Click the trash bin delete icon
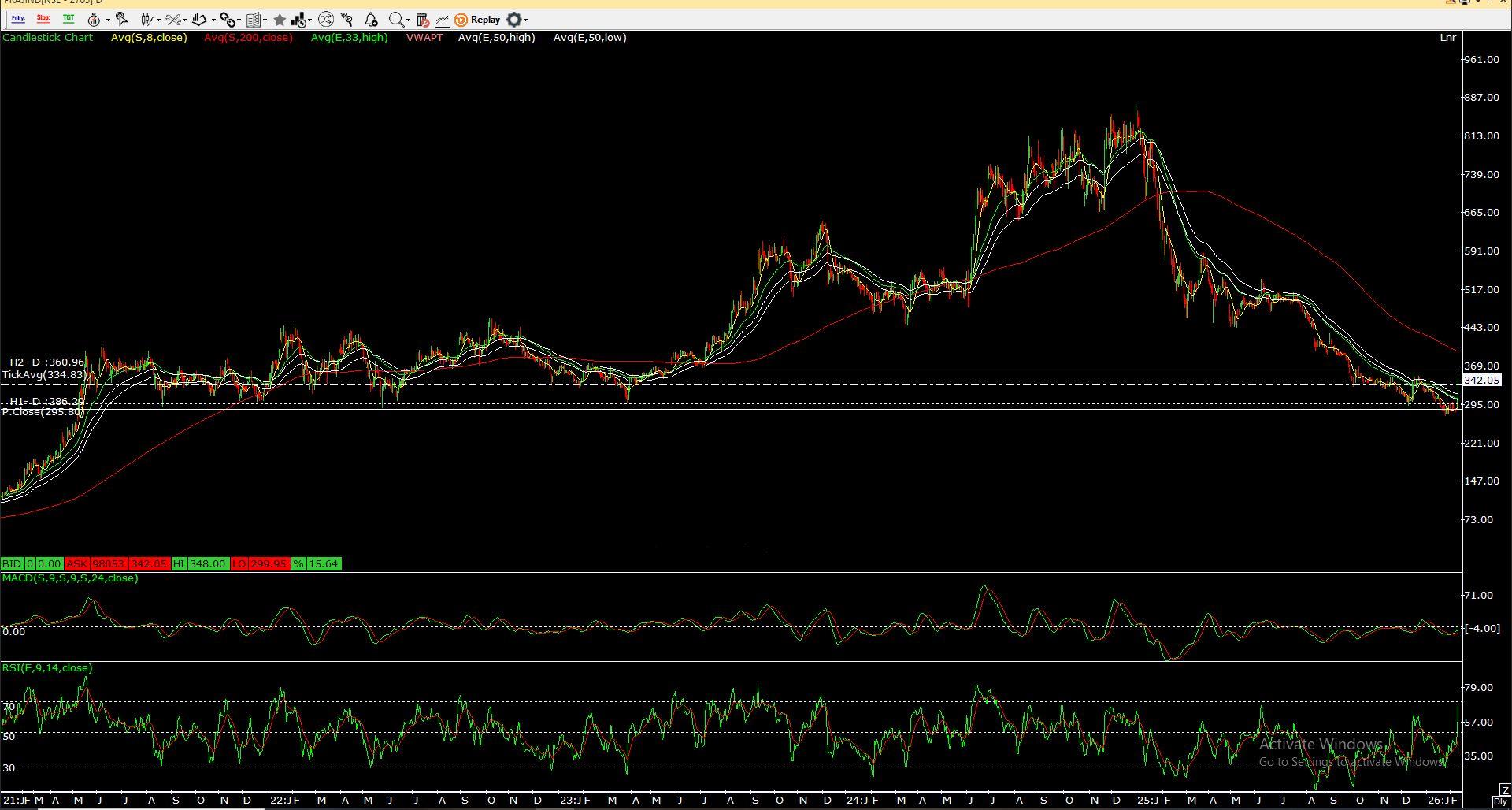Screen dimensions: 1512x810 (422, 20)
